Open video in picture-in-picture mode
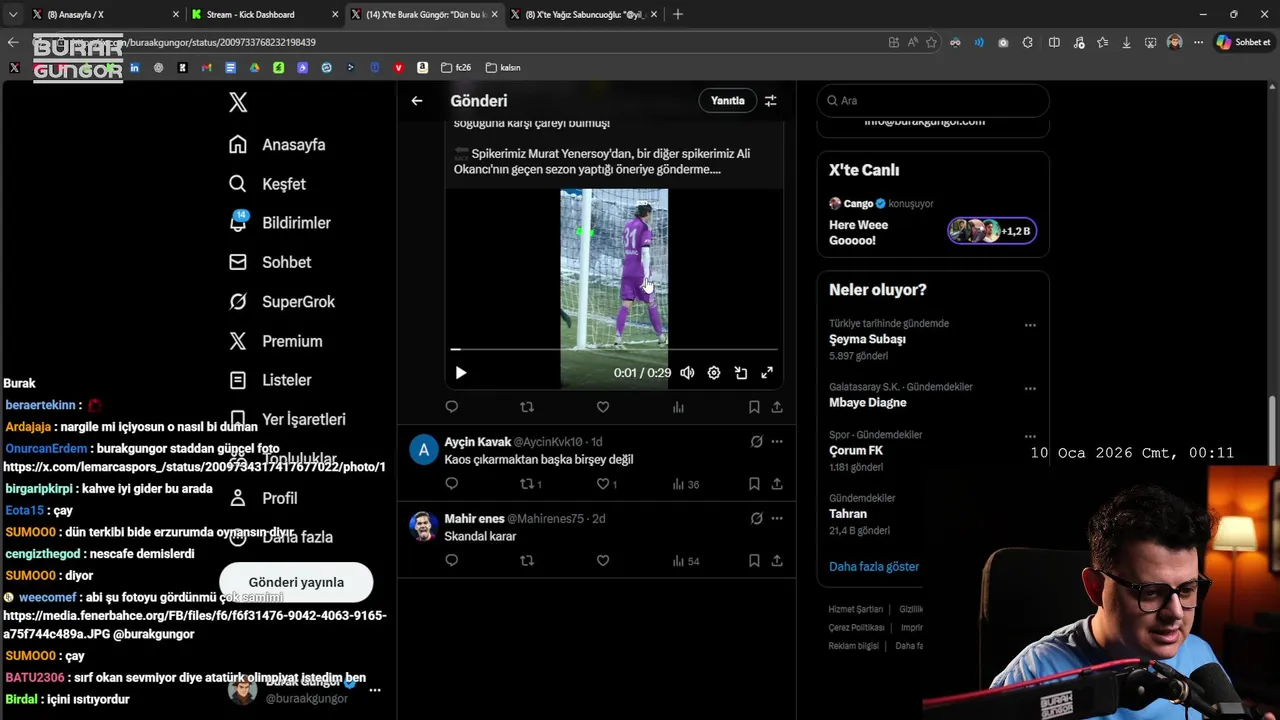 pyautogui.click(x=741, y=373)
